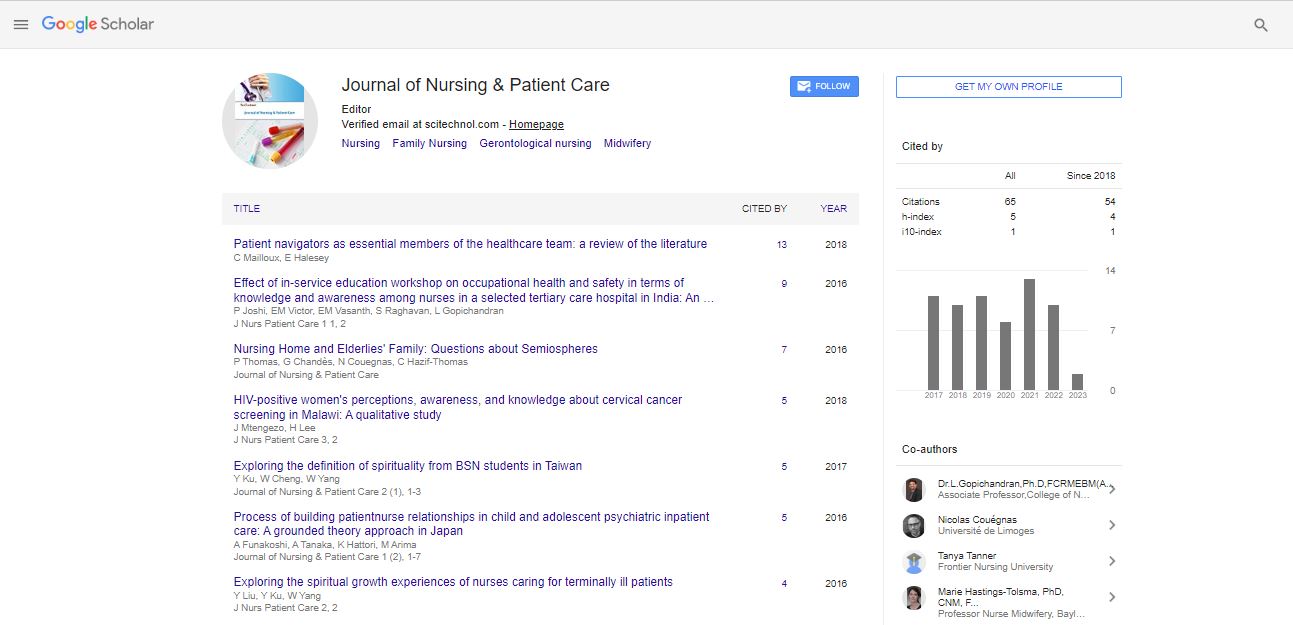
Task: Click Get My Own Profile button
Action: (1008, 87)
